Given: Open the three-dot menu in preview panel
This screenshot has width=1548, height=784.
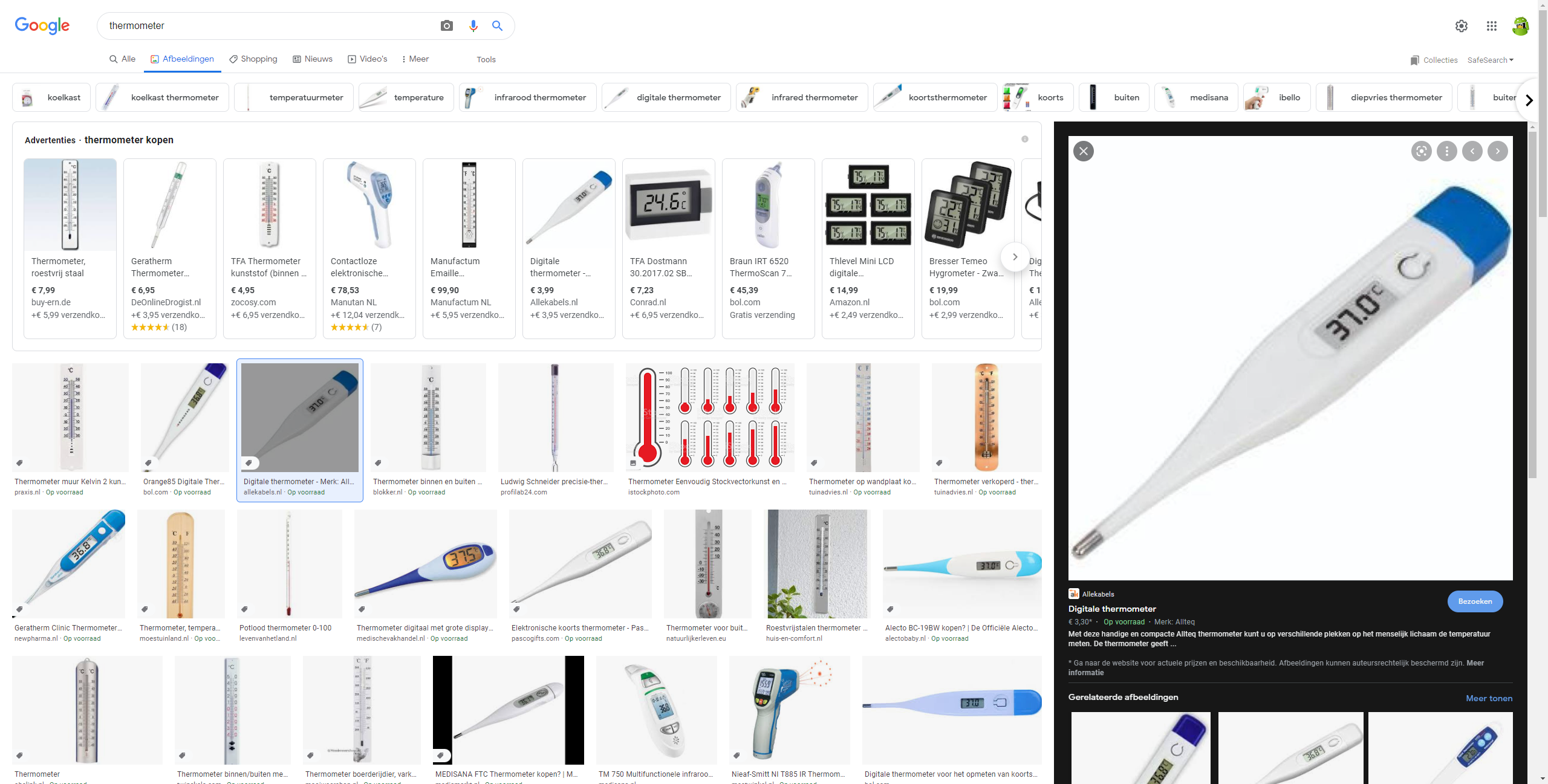Looking at the screenshot, I should click(x=1446, y=151).
